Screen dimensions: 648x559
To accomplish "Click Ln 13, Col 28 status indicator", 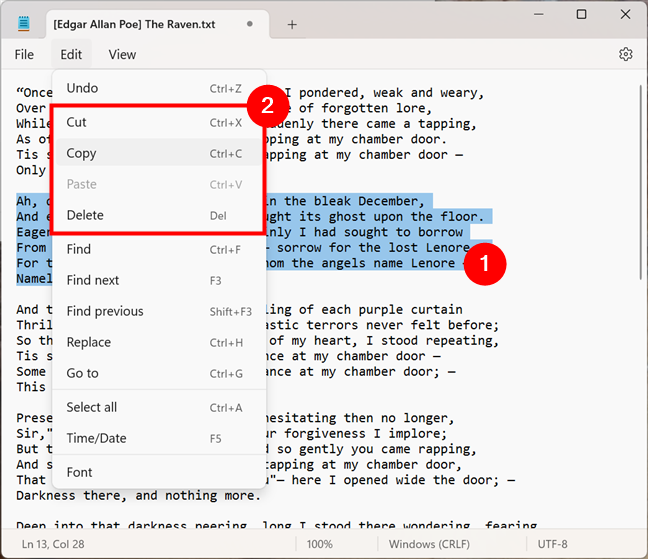I will click(x=53, y=544).
